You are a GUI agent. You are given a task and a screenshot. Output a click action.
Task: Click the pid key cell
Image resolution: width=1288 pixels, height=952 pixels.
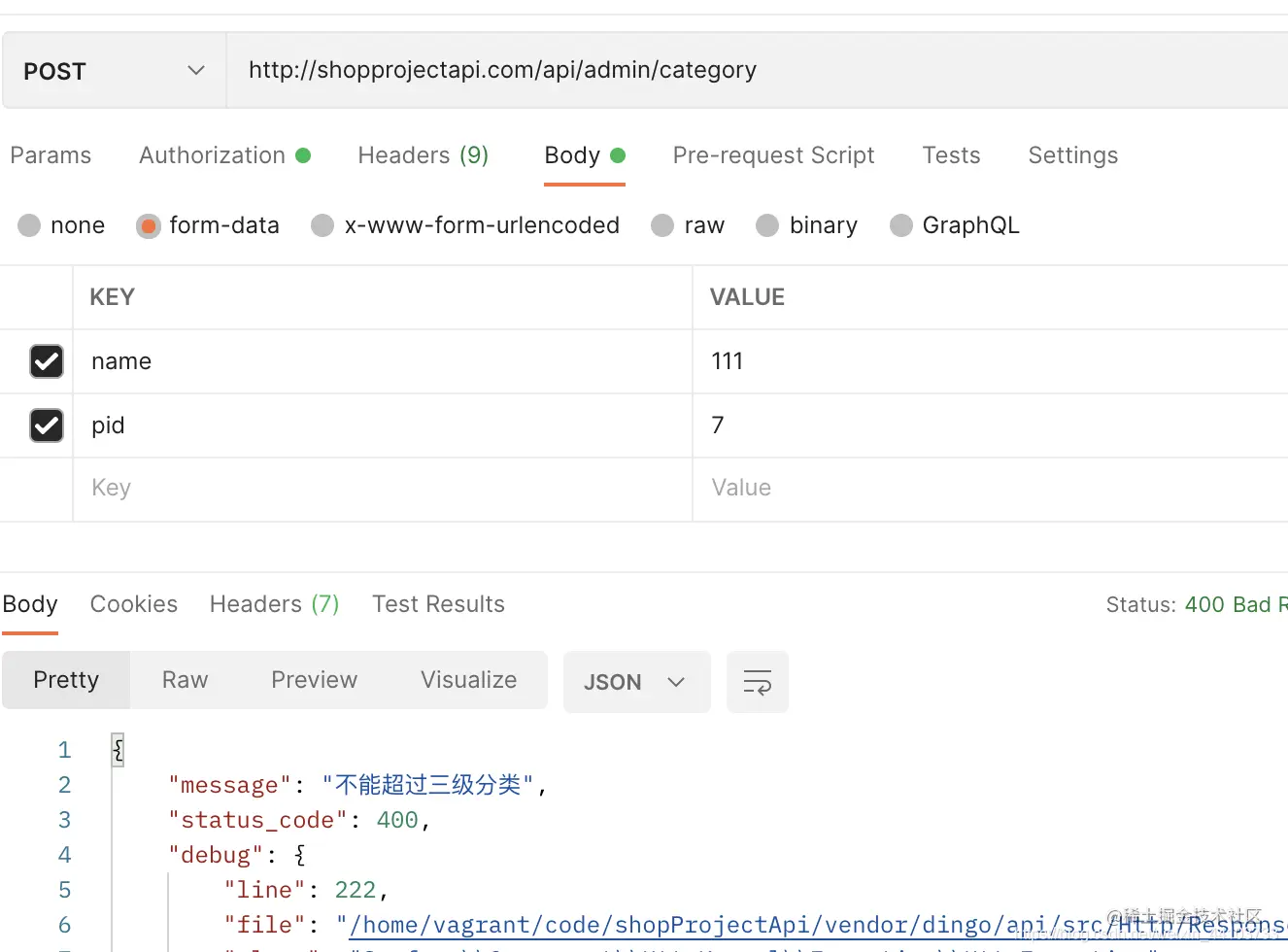382,425
